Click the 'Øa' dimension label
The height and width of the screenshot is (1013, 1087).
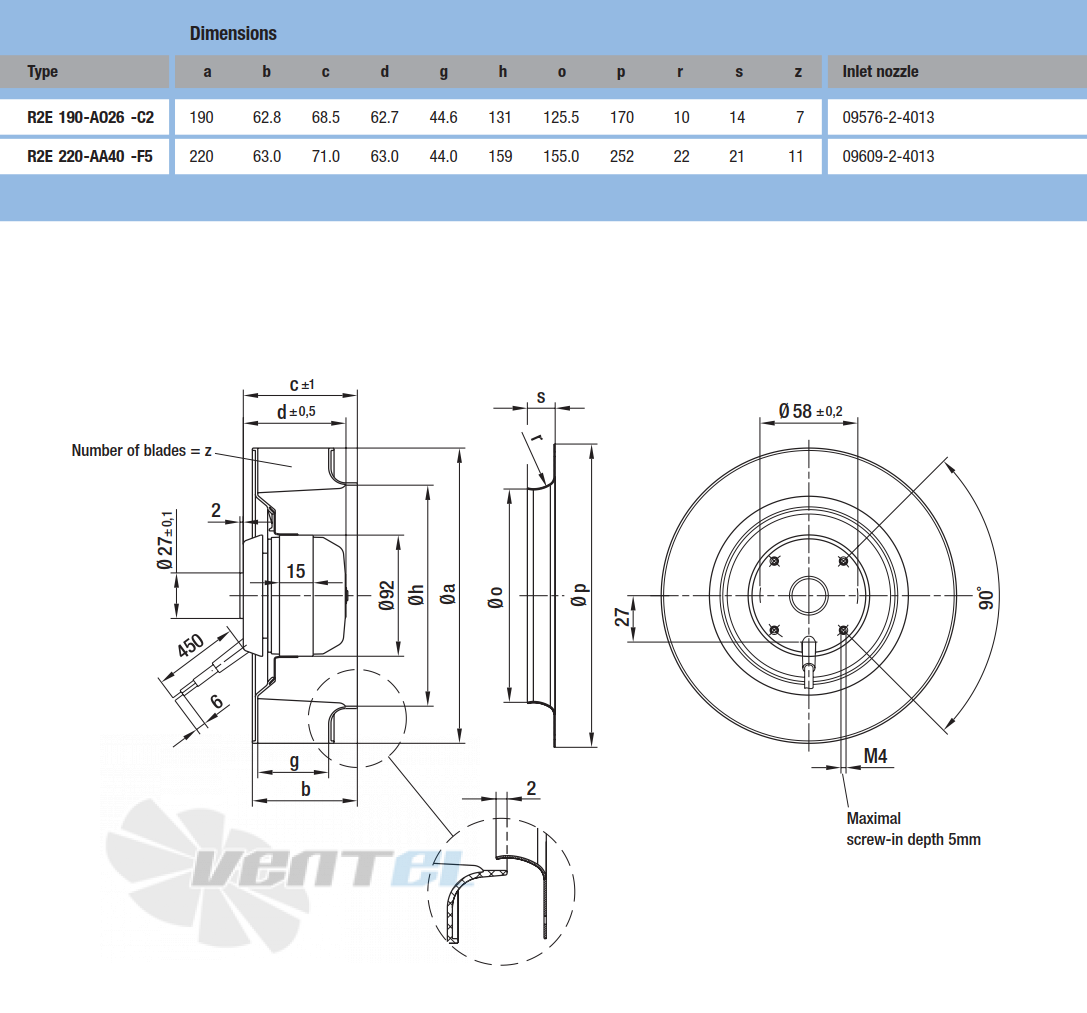448,594
